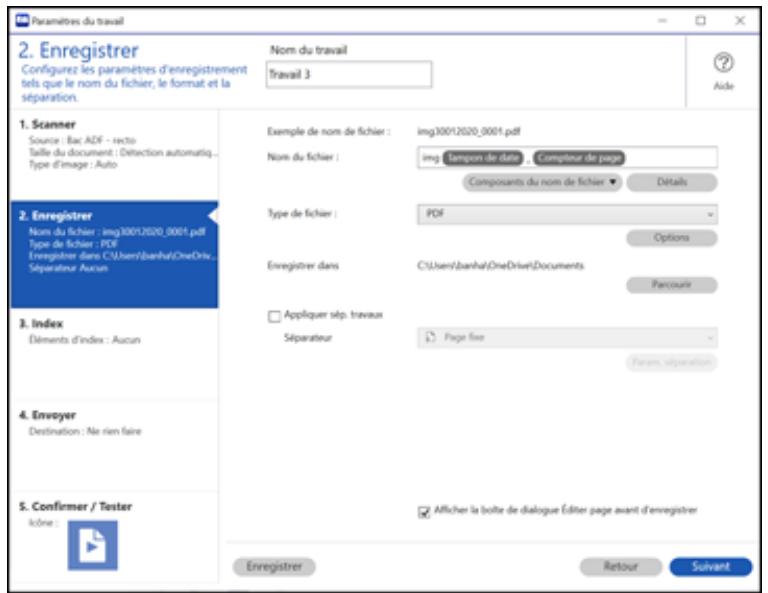Viewport: 768px width, 593px height.
Task: Uncheck Afficher la boîte de dialogue Éditer page
Action: [x=424, y=512]
